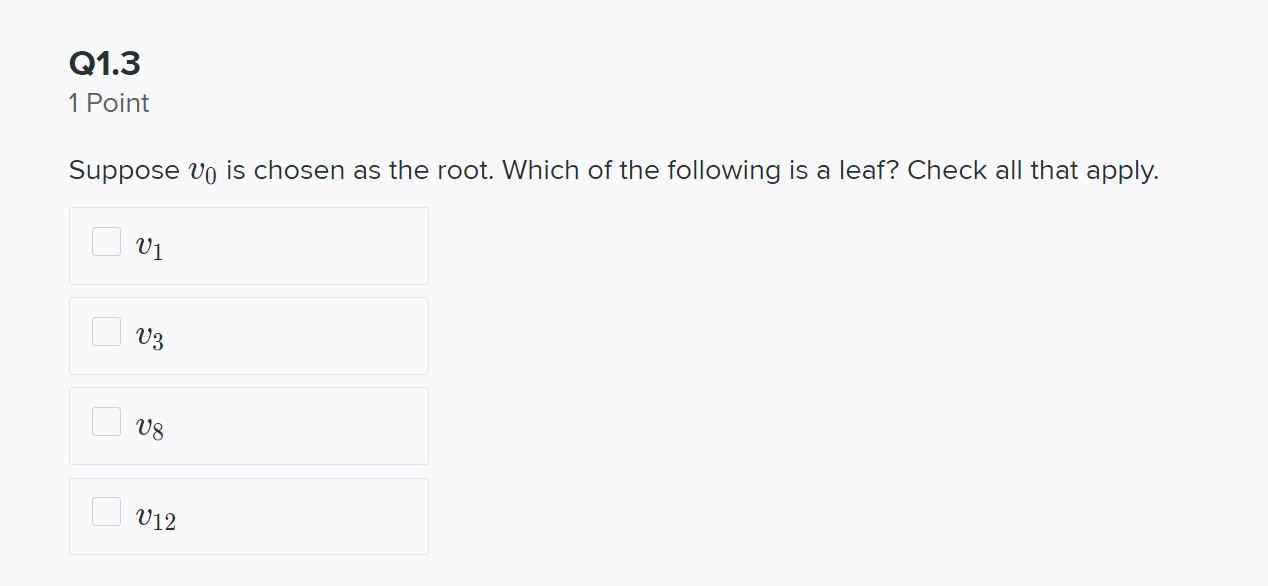Enable the second answer choice v3
This screenshot has width=1268, height=586.
(x=105, y=331)
